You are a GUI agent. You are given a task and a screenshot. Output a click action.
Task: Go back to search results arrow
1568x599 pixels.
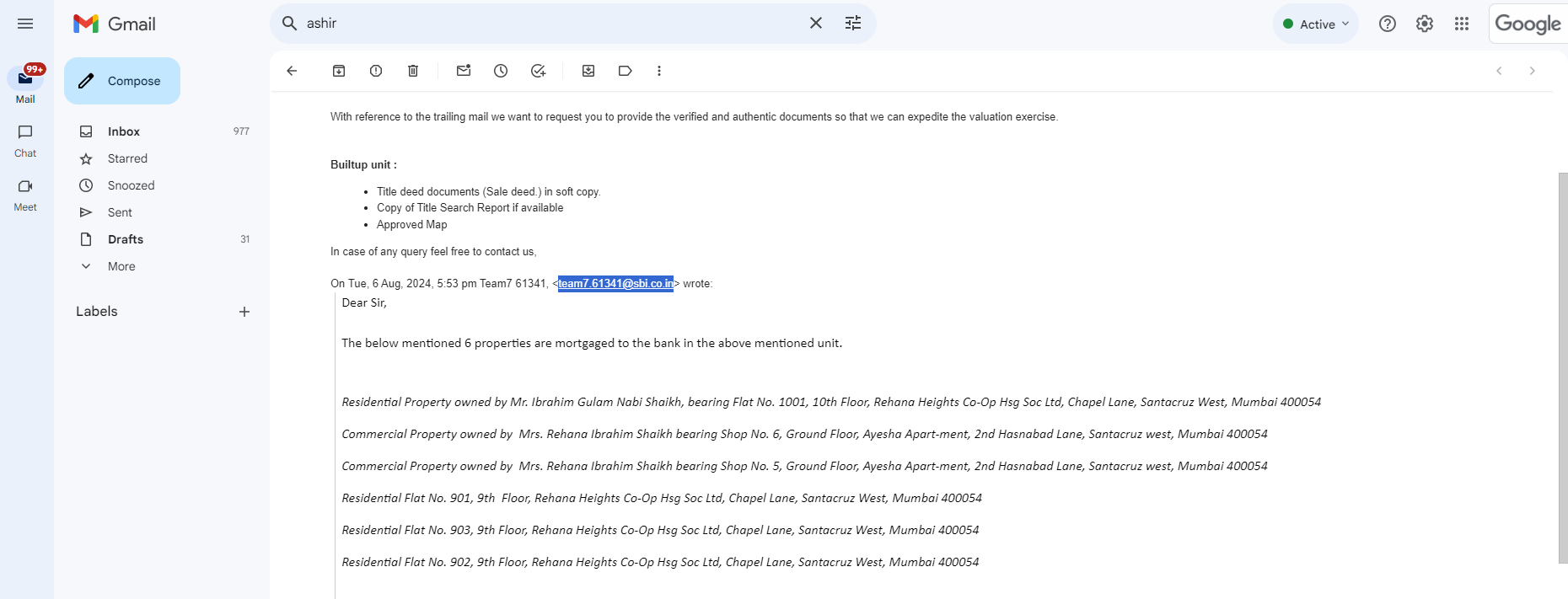(x=292, y=71)
